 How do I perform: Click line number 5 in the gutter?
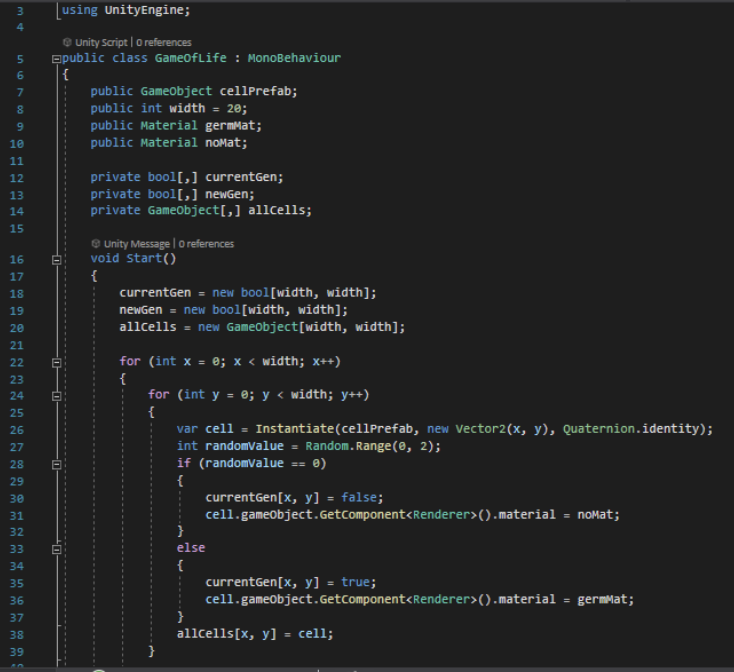point(20,59)
